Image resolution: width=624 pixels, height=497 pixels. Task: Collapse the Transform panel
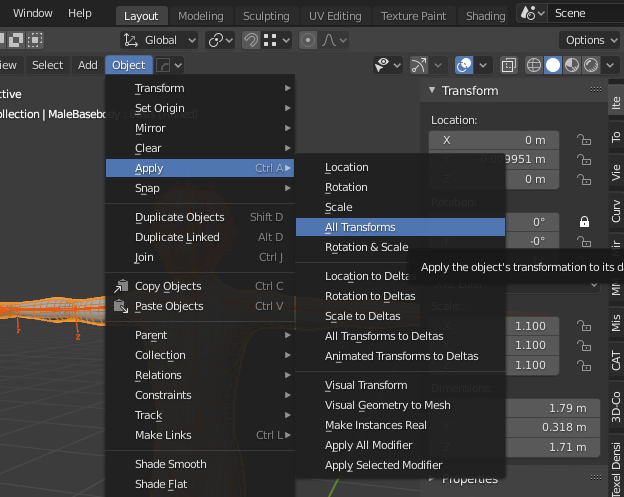[x=432, y=90]
